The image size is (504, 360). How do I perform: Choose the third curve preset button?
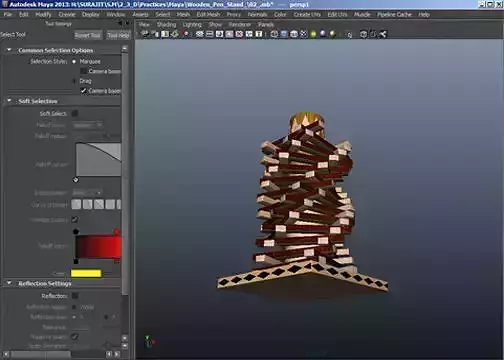click(x=99, y=204)
